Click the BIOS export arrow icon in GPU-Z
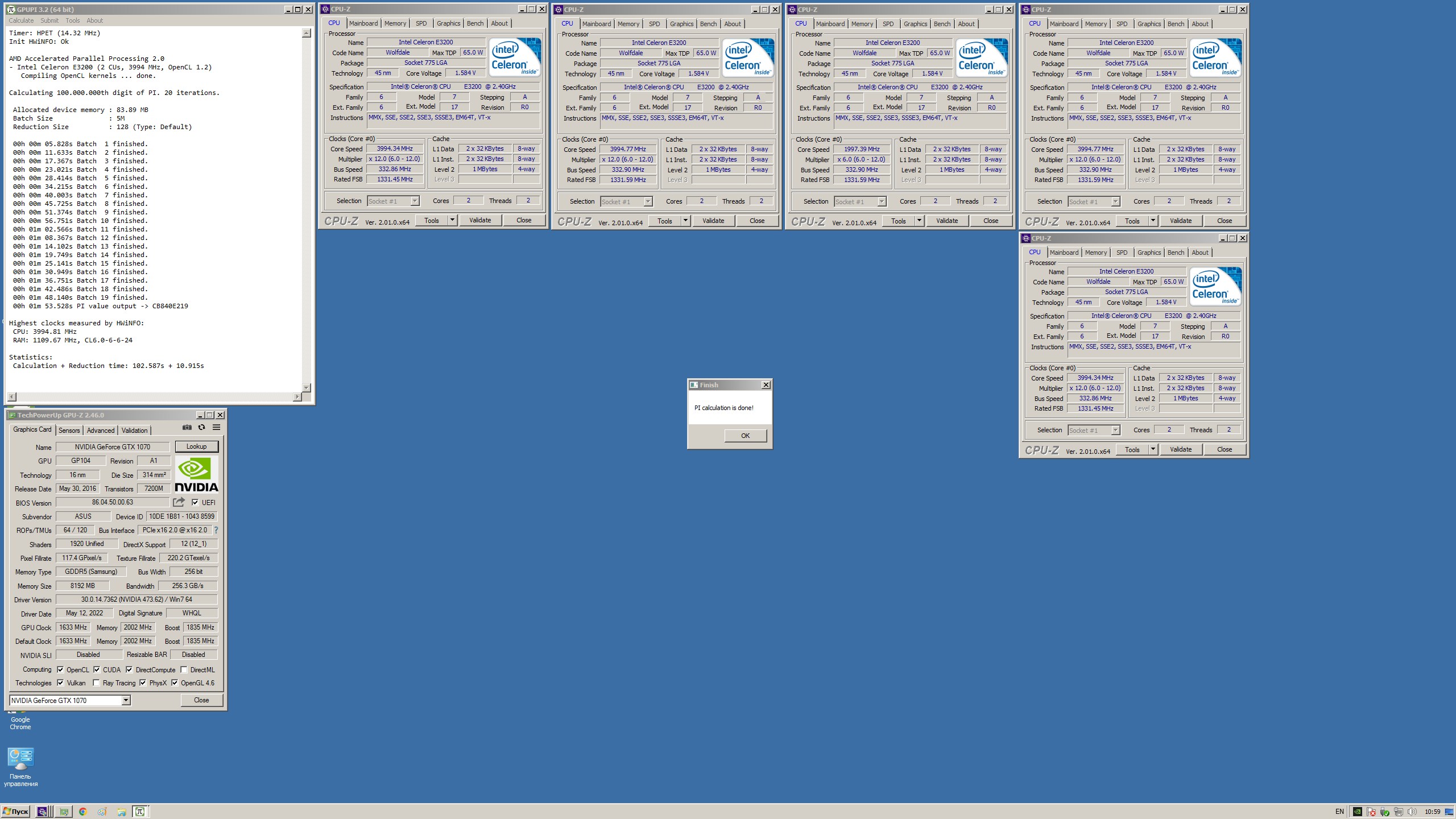The height and width of the screenshot is (819, 1456). pos(179,502)
